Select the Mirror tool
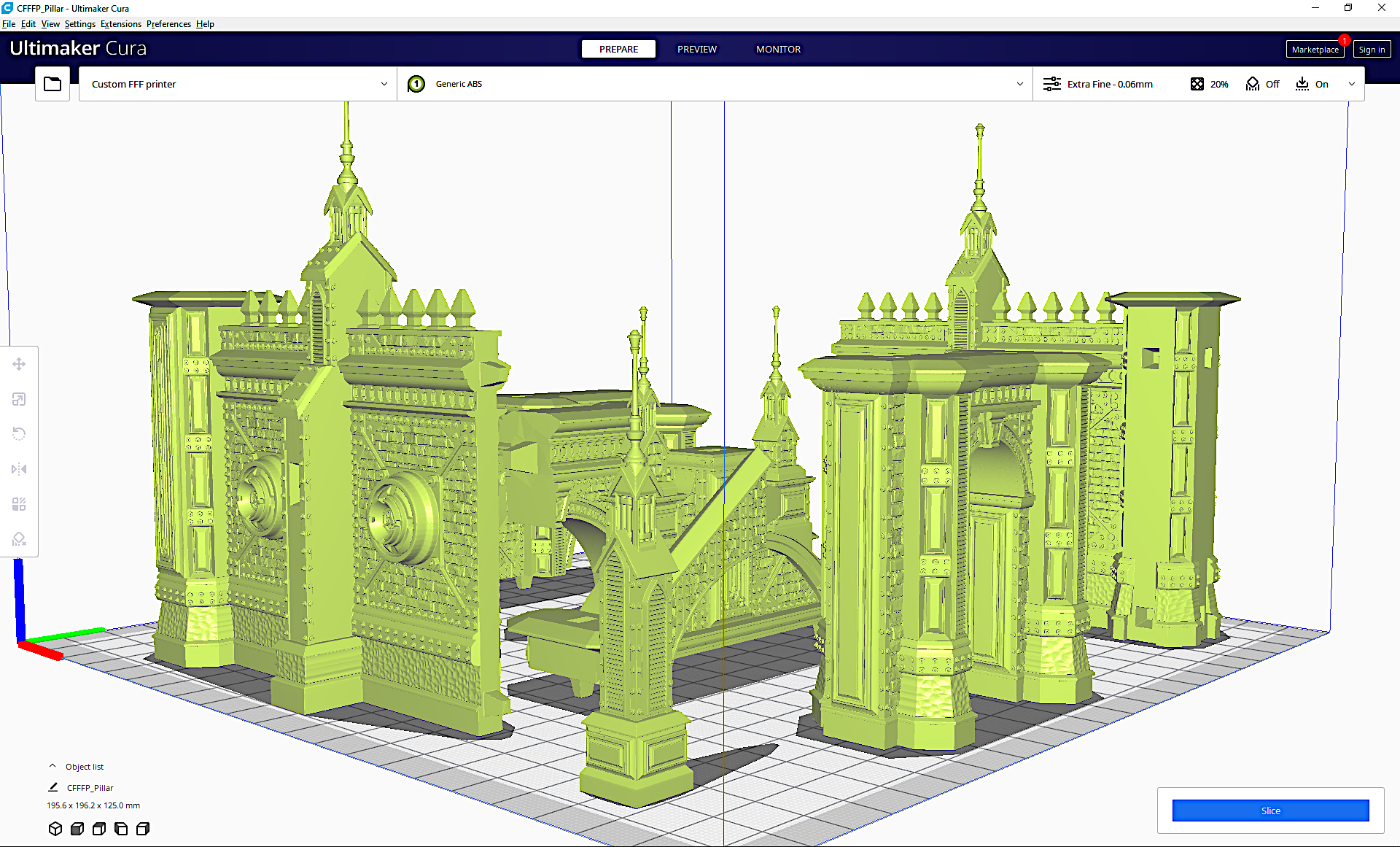Screen dimensions: 1400x847 19,469
